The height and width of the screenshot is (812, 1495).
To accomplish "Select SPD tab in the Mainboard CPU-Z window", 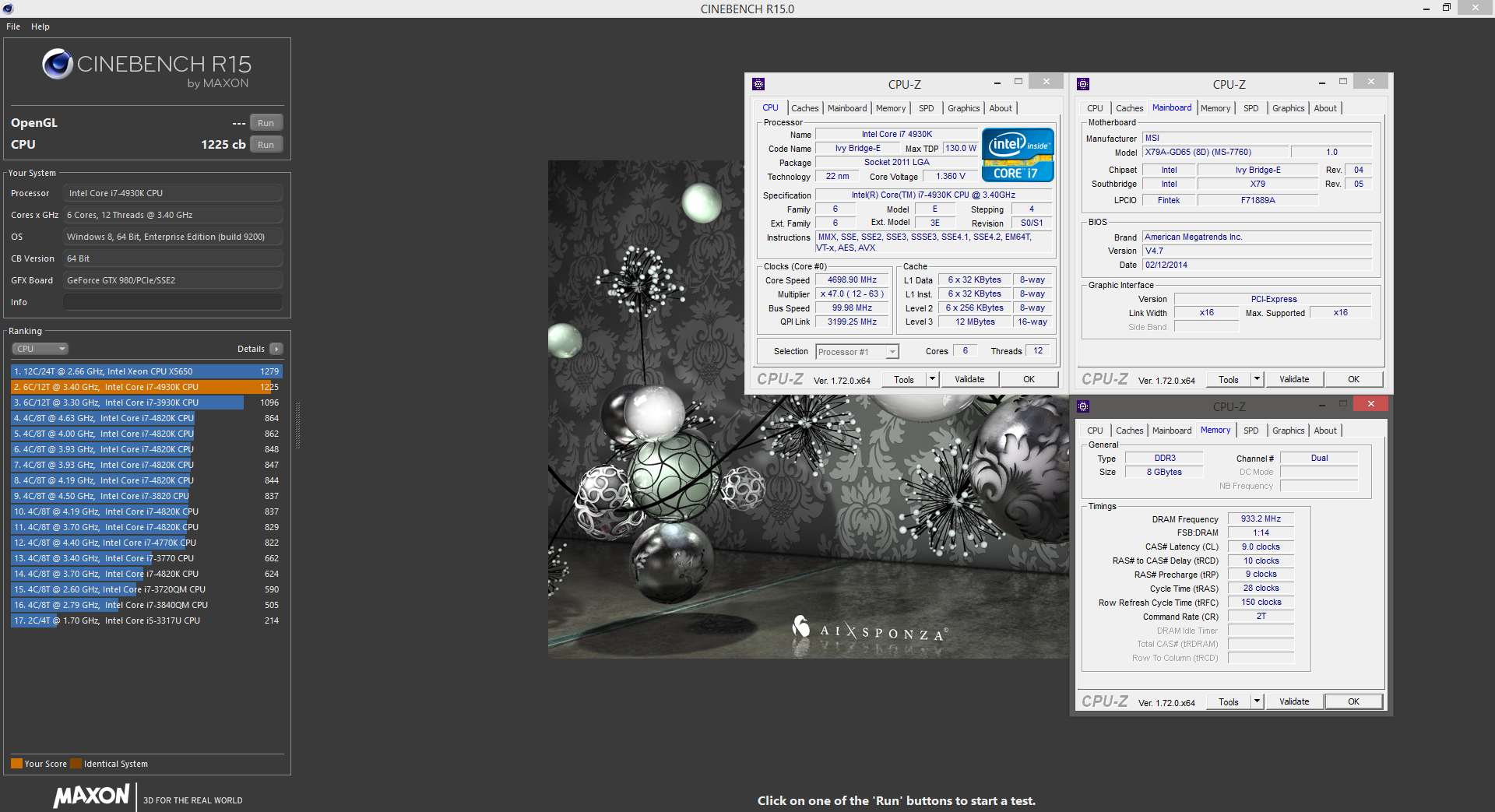I will 1251,108.
